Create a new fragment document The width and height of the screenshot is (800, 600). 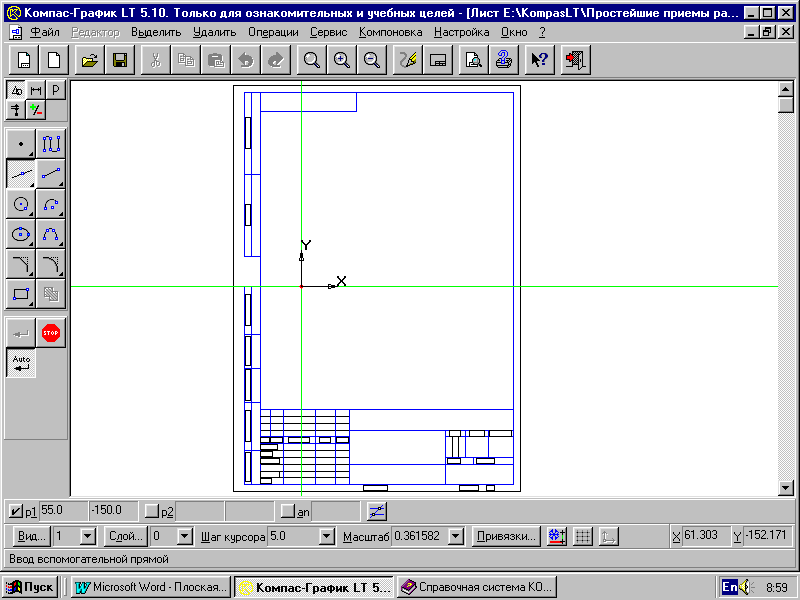(x=54, y=60)
